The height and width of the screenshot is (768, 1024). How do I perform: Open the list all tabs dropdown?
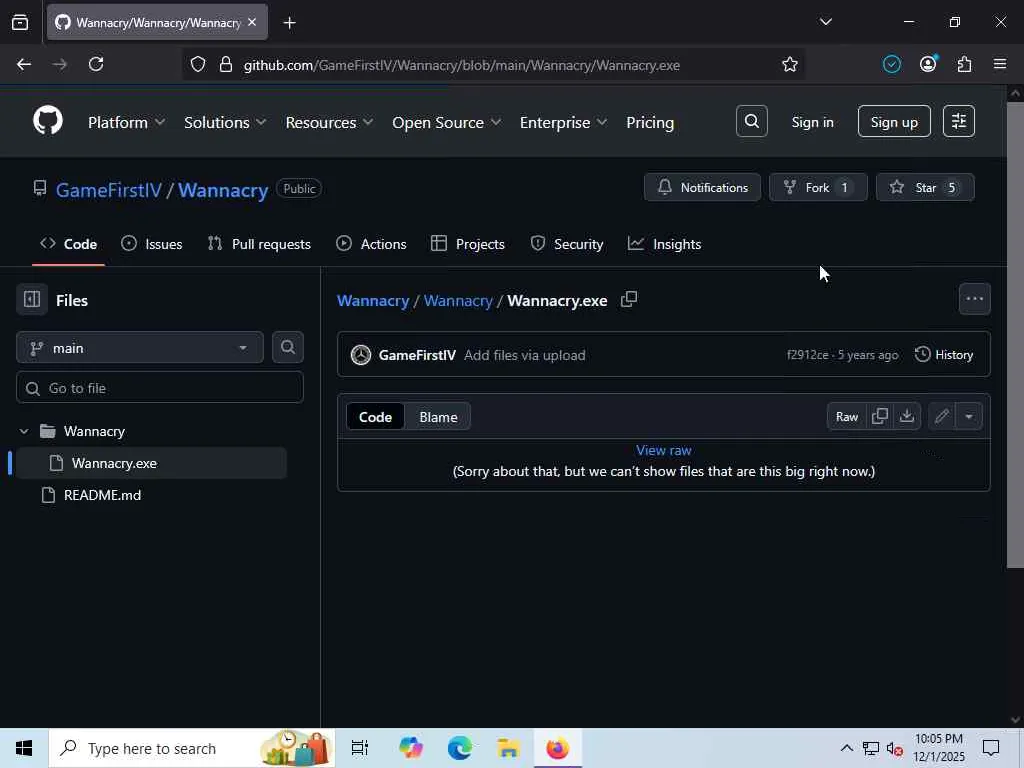point(825,22)
